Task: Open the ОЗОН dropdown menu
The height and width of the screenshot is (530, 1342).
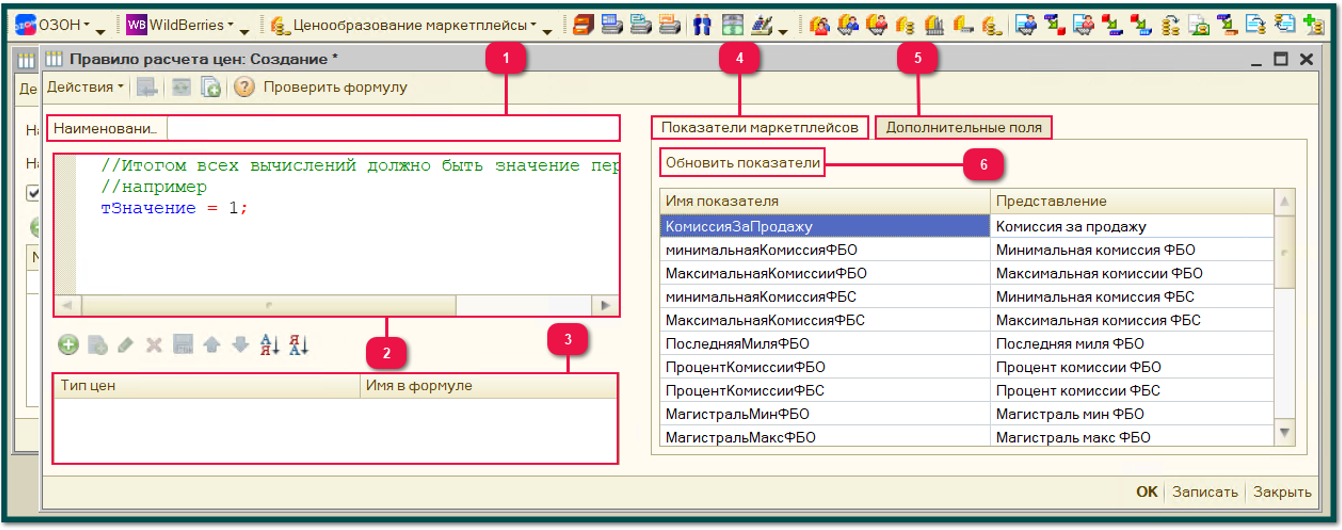Action: pos(54,23)
